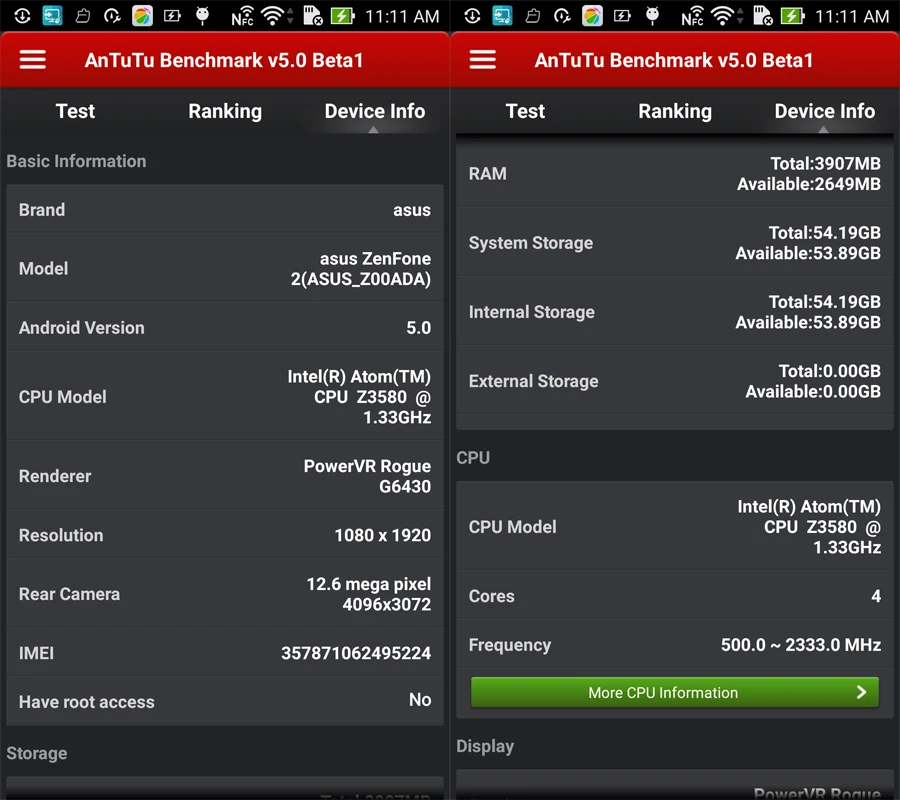Tap AnTuTu Benchmark v5.0 Beta1 title, right screen
This screenshot has width=900, height=800.
(x=674, y=60)
